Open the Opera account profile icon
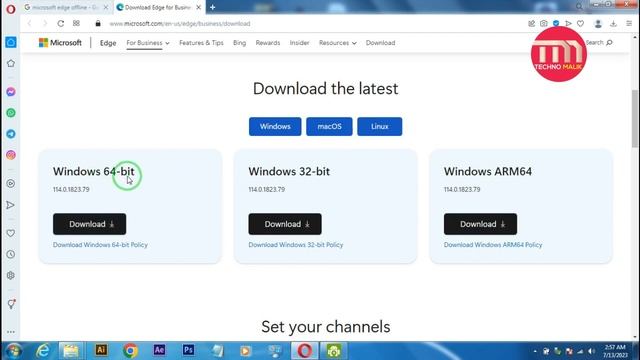Screen dimensions: 640x360 point(598,24)
